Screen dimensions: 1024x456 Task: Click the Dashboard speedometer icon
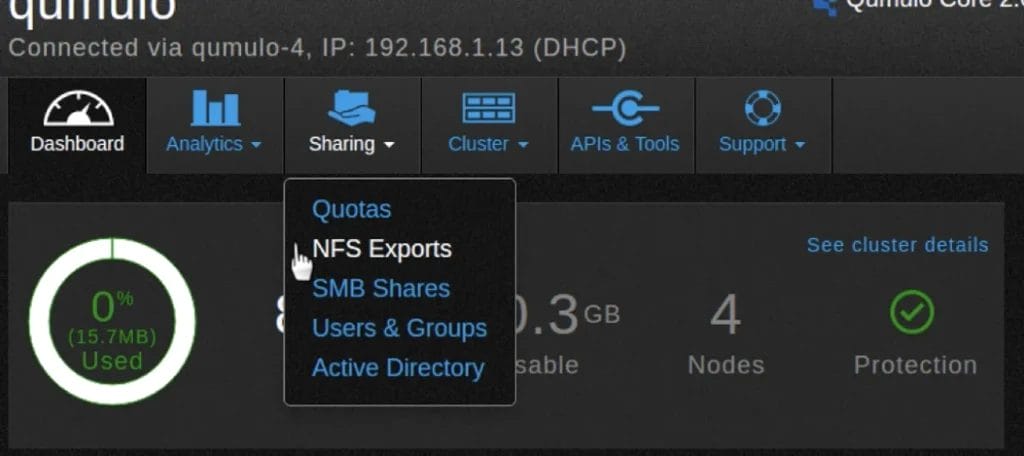coord(77,108)
